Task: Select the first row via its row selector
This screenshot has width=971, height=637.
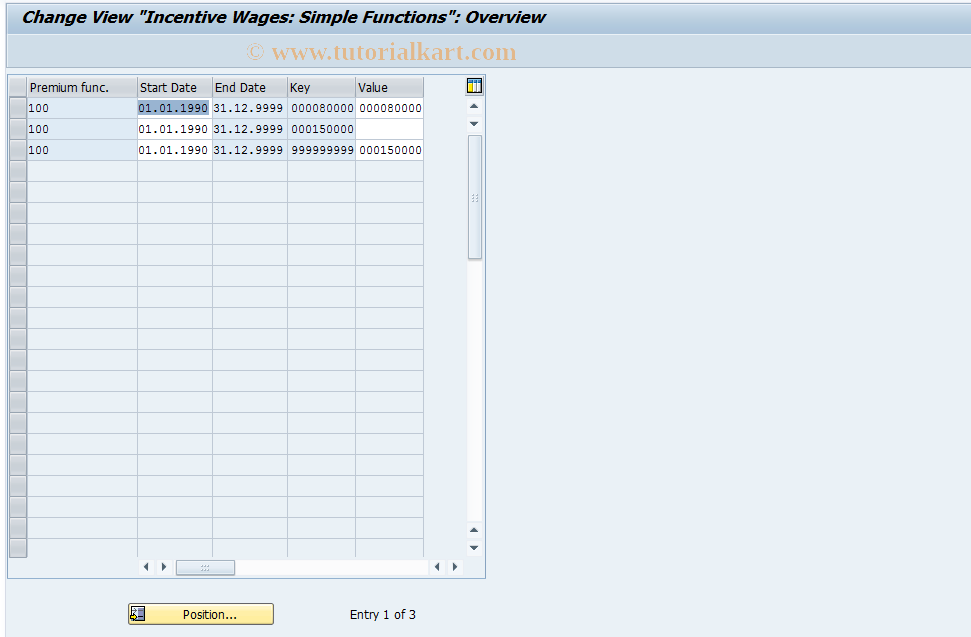Action: click(18, 108)
